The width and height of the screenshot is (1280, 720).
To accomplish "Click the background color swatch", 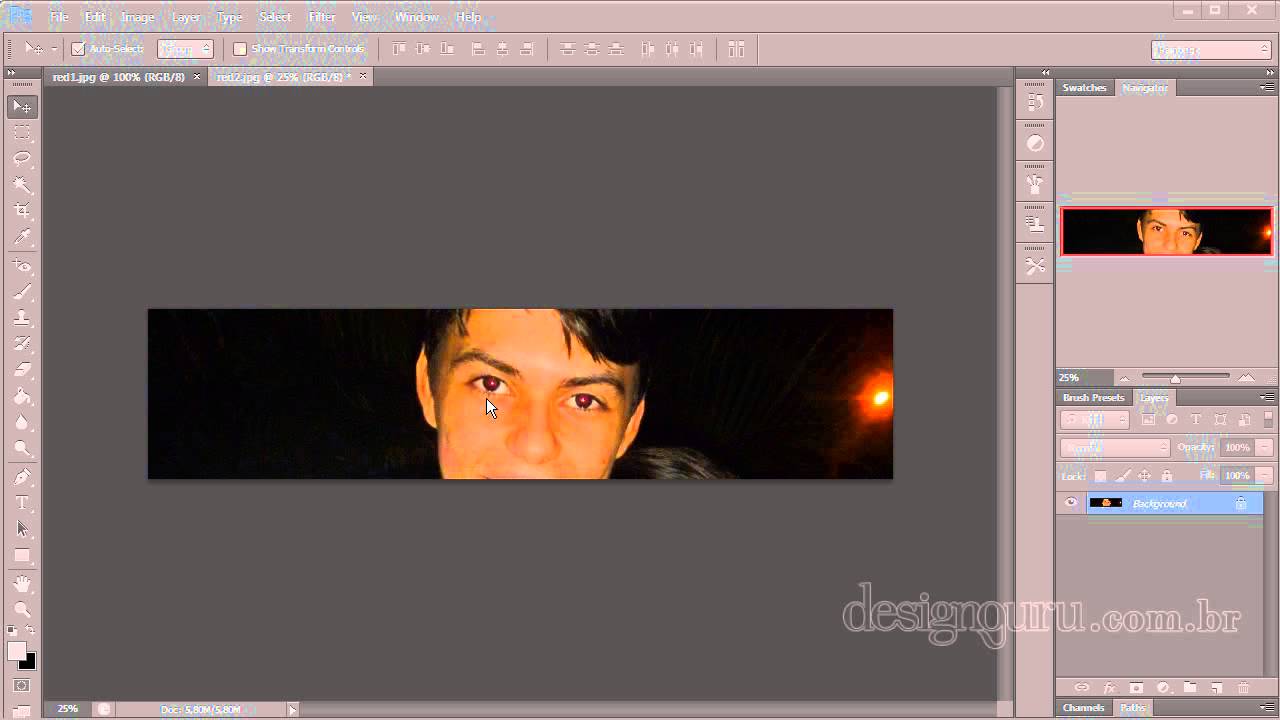I will [x=28, y=662].
